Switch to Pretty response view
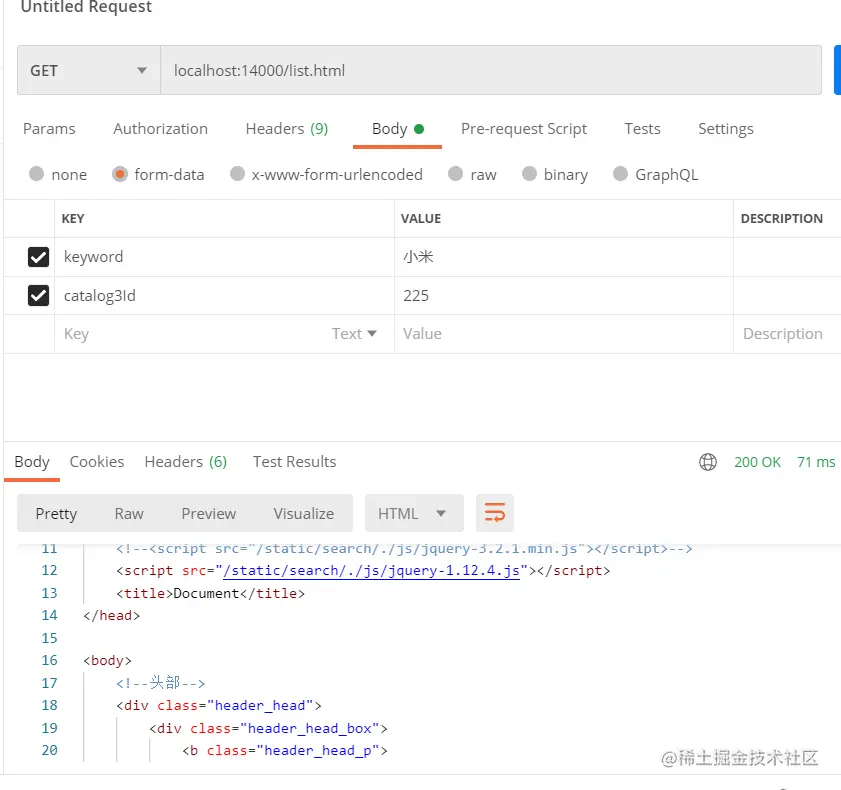Viewport: 841px width, 790px height. (56, 514)
